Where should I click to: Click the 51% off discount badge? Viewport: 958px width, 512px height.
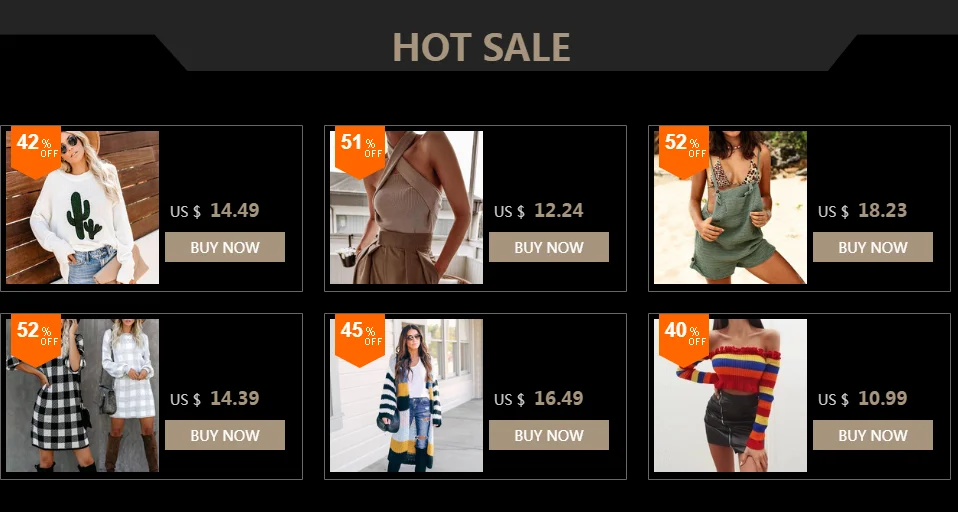click(360, 150)
